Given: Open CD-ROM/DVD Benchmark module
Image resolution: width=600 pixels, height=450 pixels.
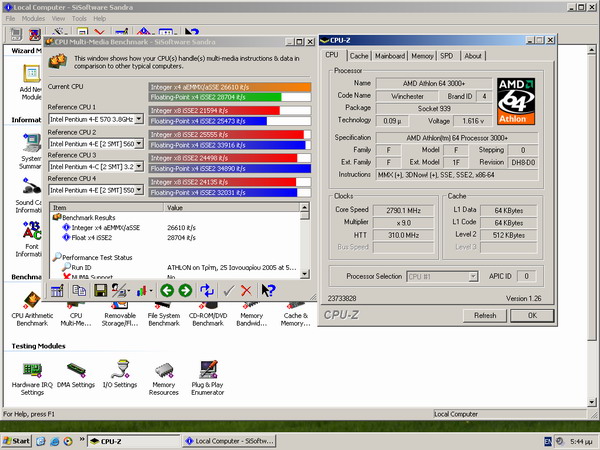Looking at the screenshot, I should [x=208, y=315].
